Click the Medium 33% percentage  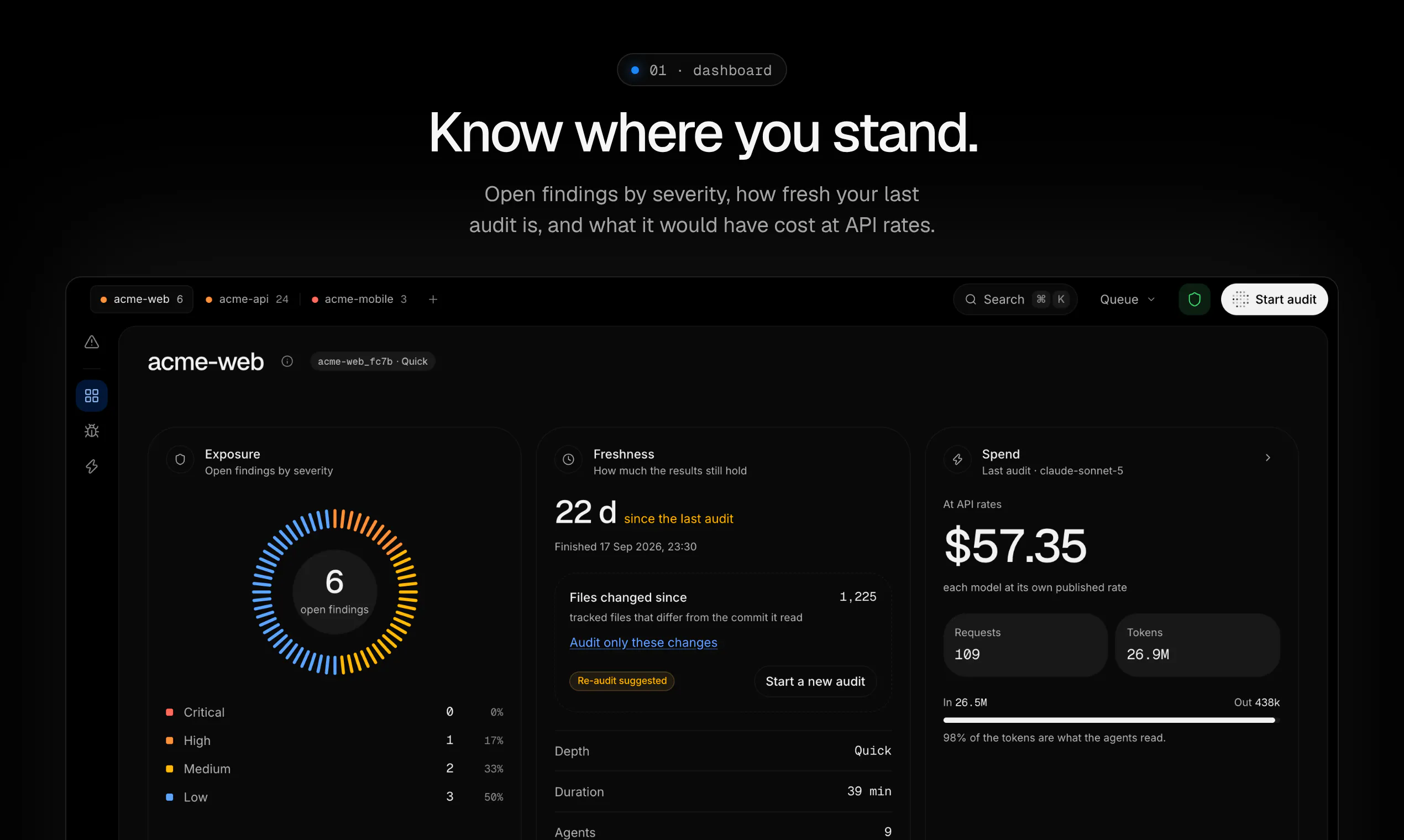point(493,769)
